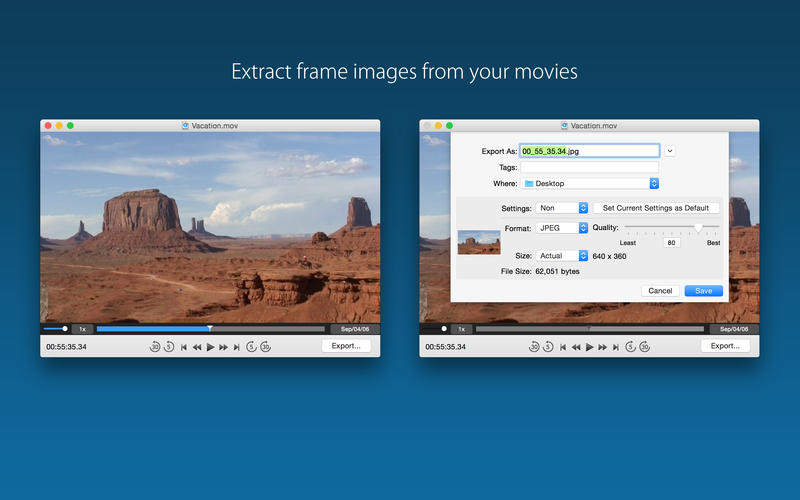The width and height of the screenshot is (800, 500).
Task: Click Set Current Settings as Default
Action: point(656,208)
